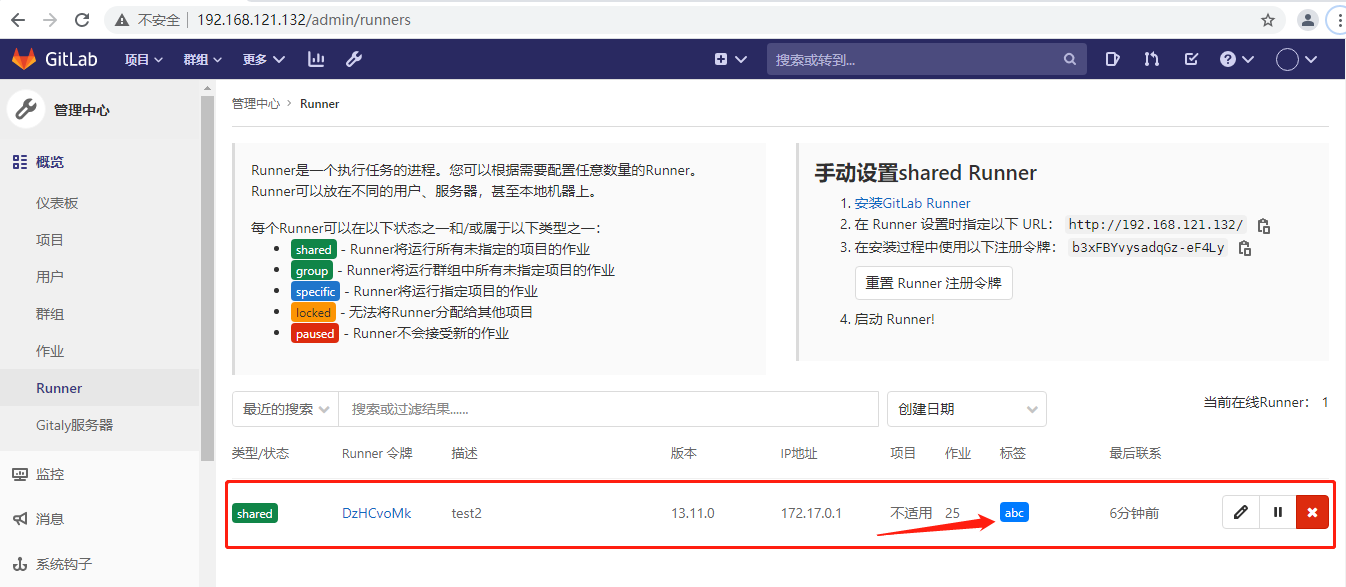Open the browser profile icon
This screenshot has height=587, width=1346.
coord(1307,19)
